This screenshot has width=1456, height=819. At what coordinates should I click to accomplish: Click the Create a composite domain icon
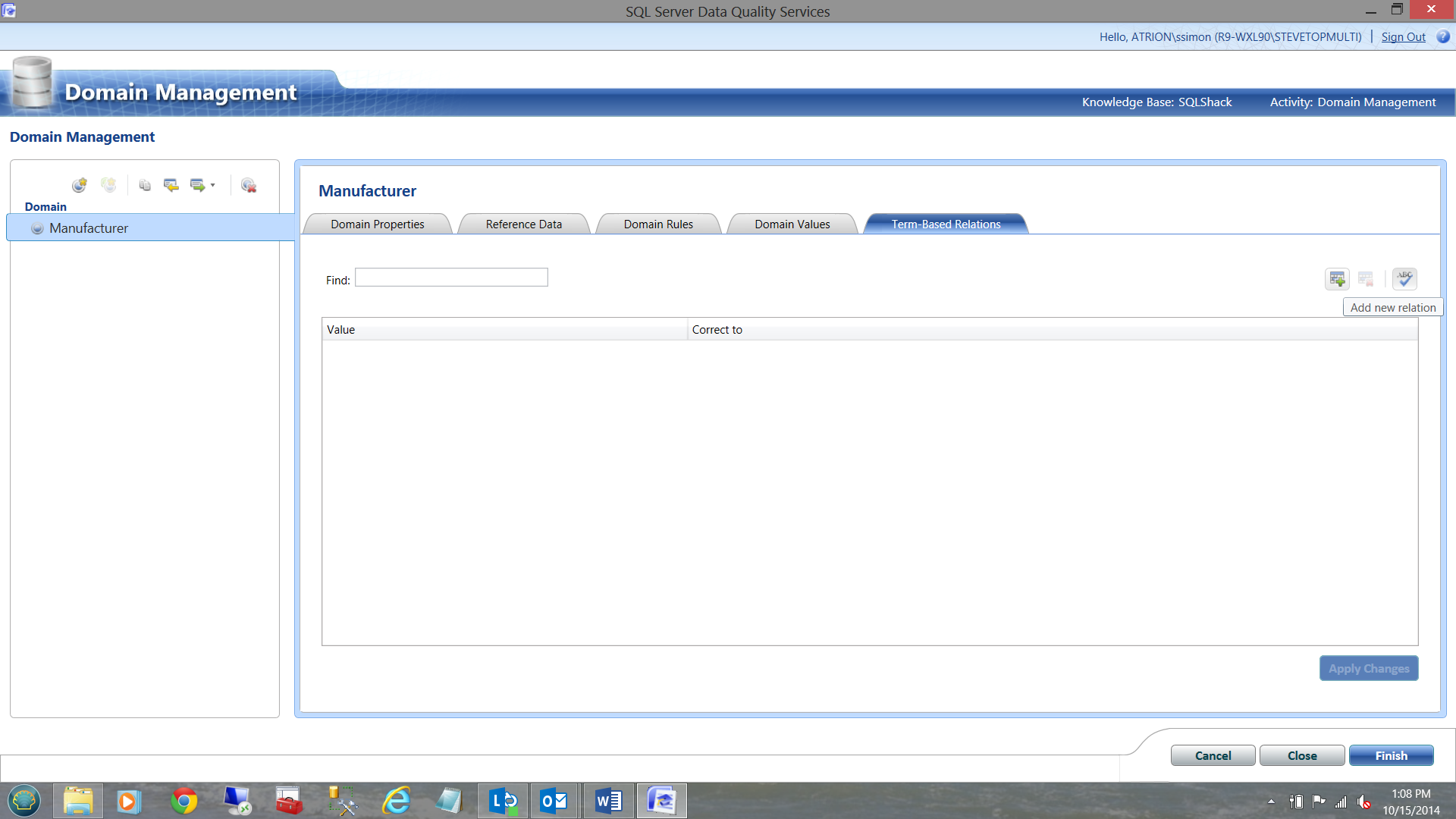108,185
